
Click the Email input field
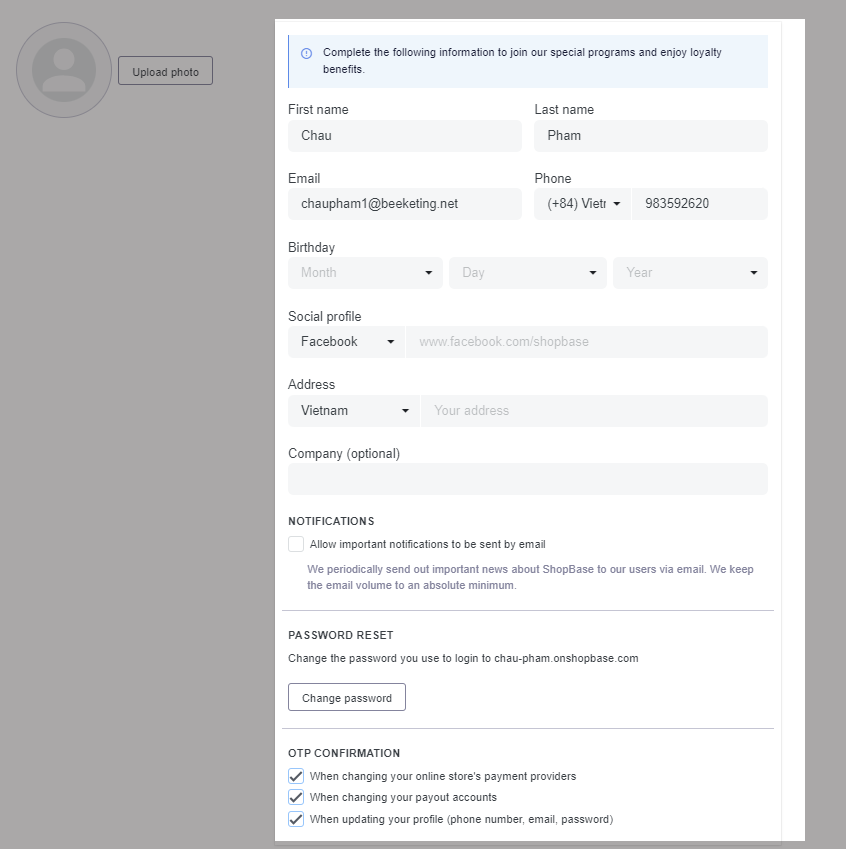click(404, 204)
